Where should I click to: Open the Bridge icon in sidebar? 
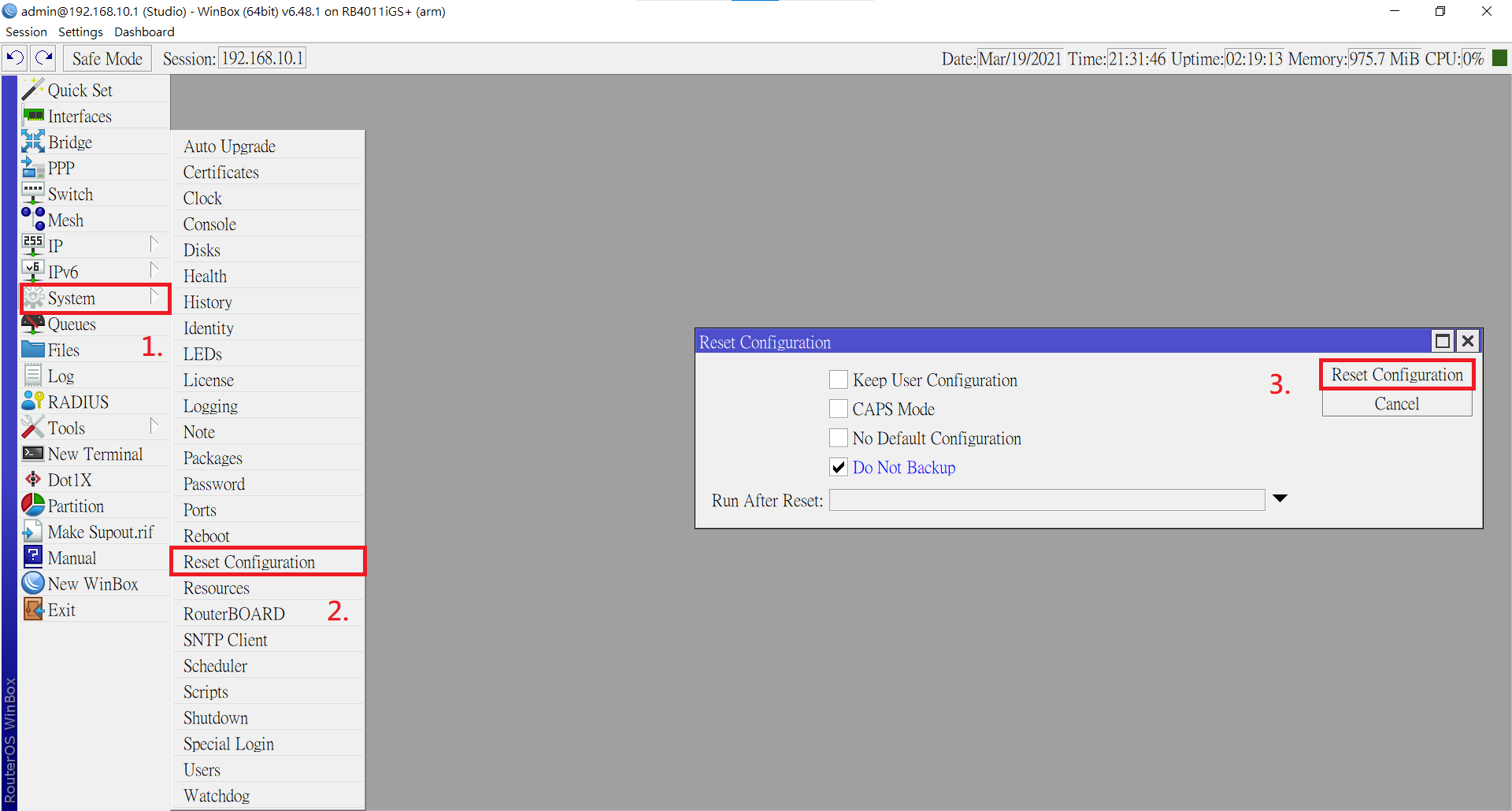tap(33, 142)
